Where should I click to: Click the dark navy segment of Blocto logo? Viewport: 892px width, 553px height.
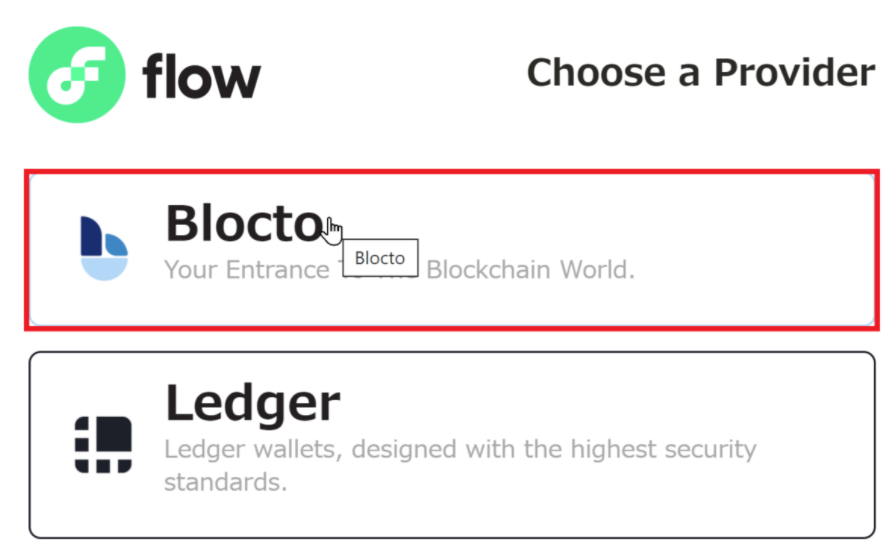click(90, 236)
